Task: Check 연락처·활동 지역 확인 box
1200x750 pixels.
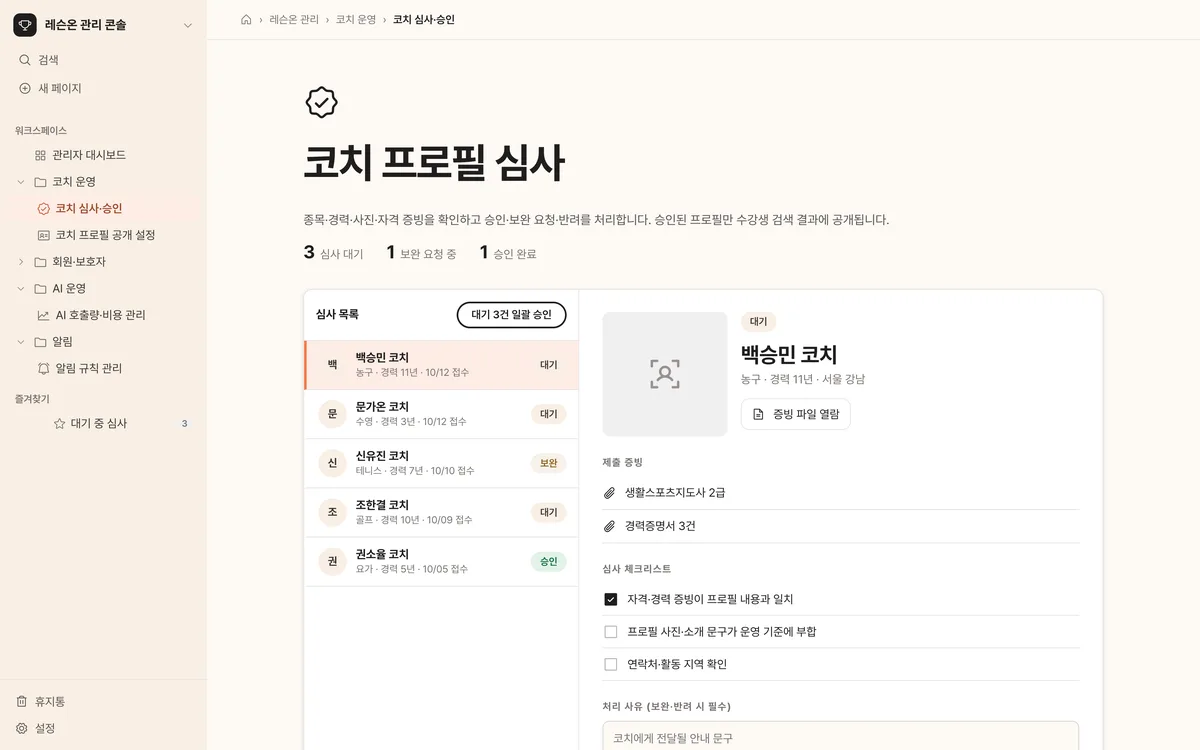Action: point(611,664)
